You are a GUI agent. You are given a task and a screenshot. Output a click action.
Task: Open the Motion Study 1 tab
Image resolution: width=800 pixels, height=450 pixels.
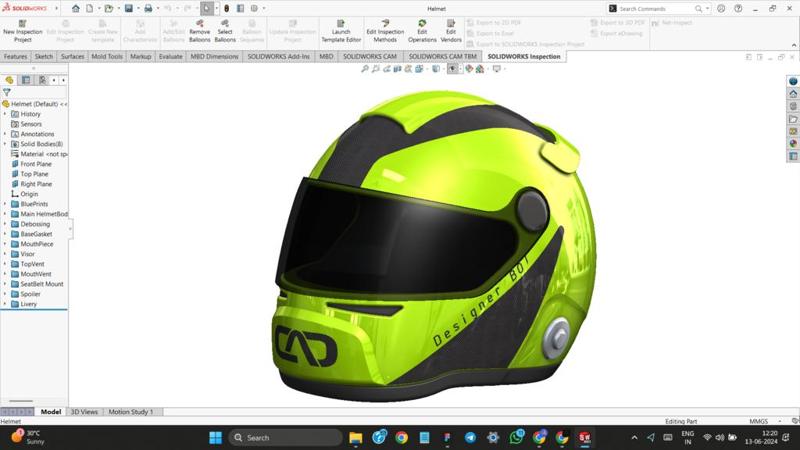pos(131,412)
